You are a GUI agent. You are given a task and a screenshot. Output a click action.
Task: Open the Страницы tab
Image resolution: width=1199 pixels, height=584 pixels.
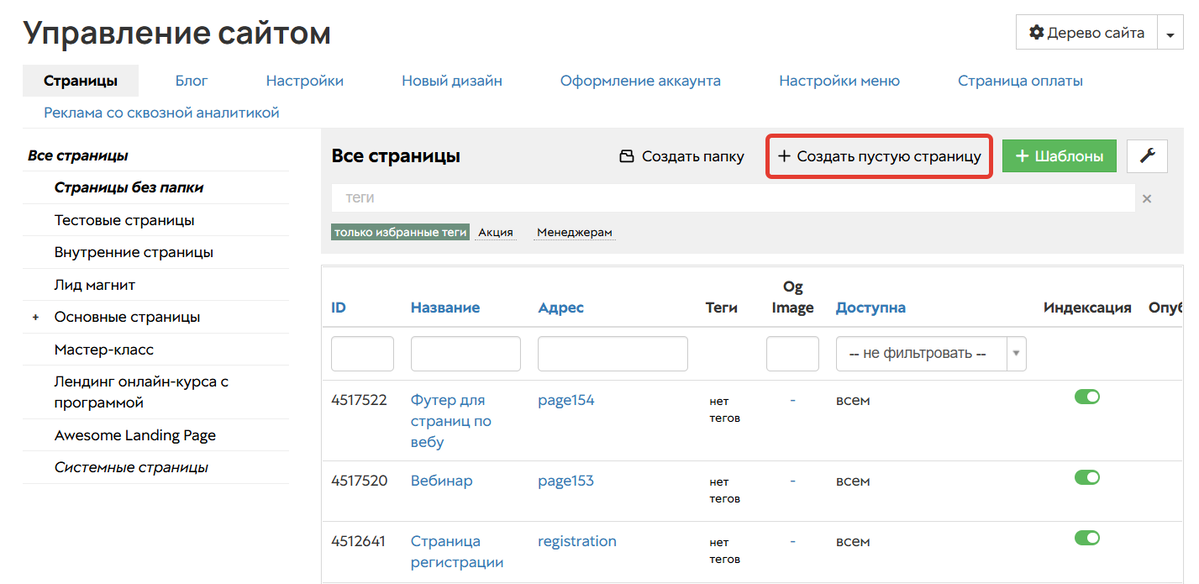point(80,80)
